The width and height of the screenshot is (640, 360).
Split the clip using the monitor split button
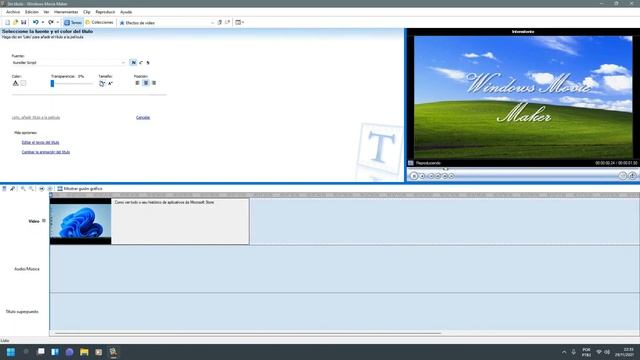[622, 176]
